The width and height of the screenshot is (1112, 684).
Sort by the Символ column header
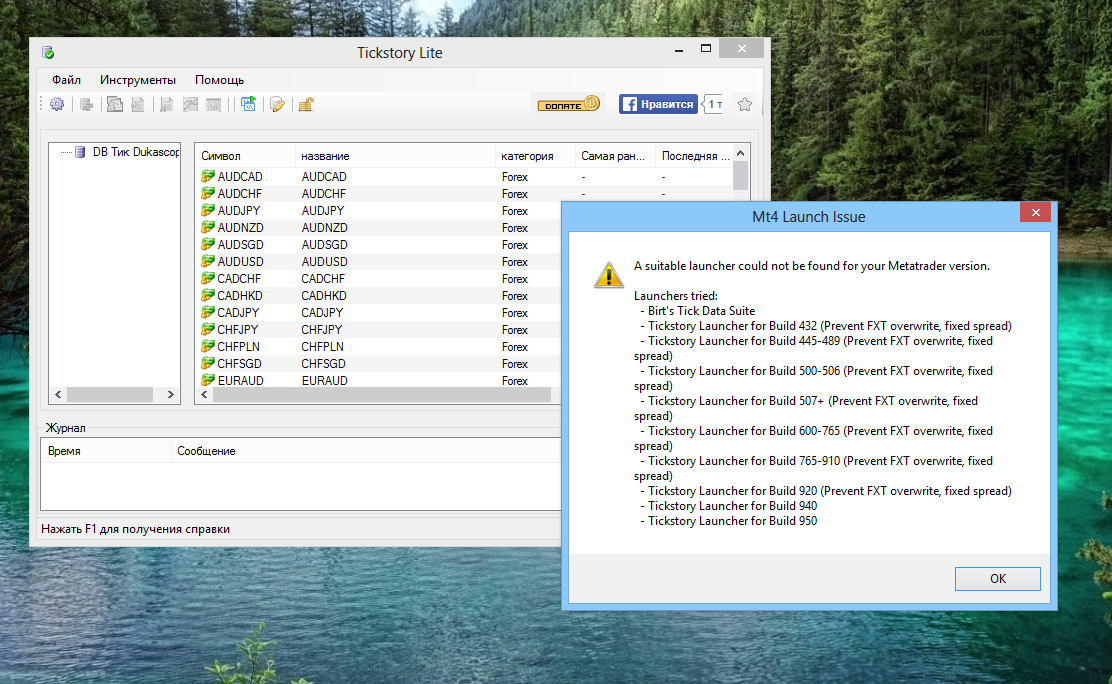(x=245, y=156)
